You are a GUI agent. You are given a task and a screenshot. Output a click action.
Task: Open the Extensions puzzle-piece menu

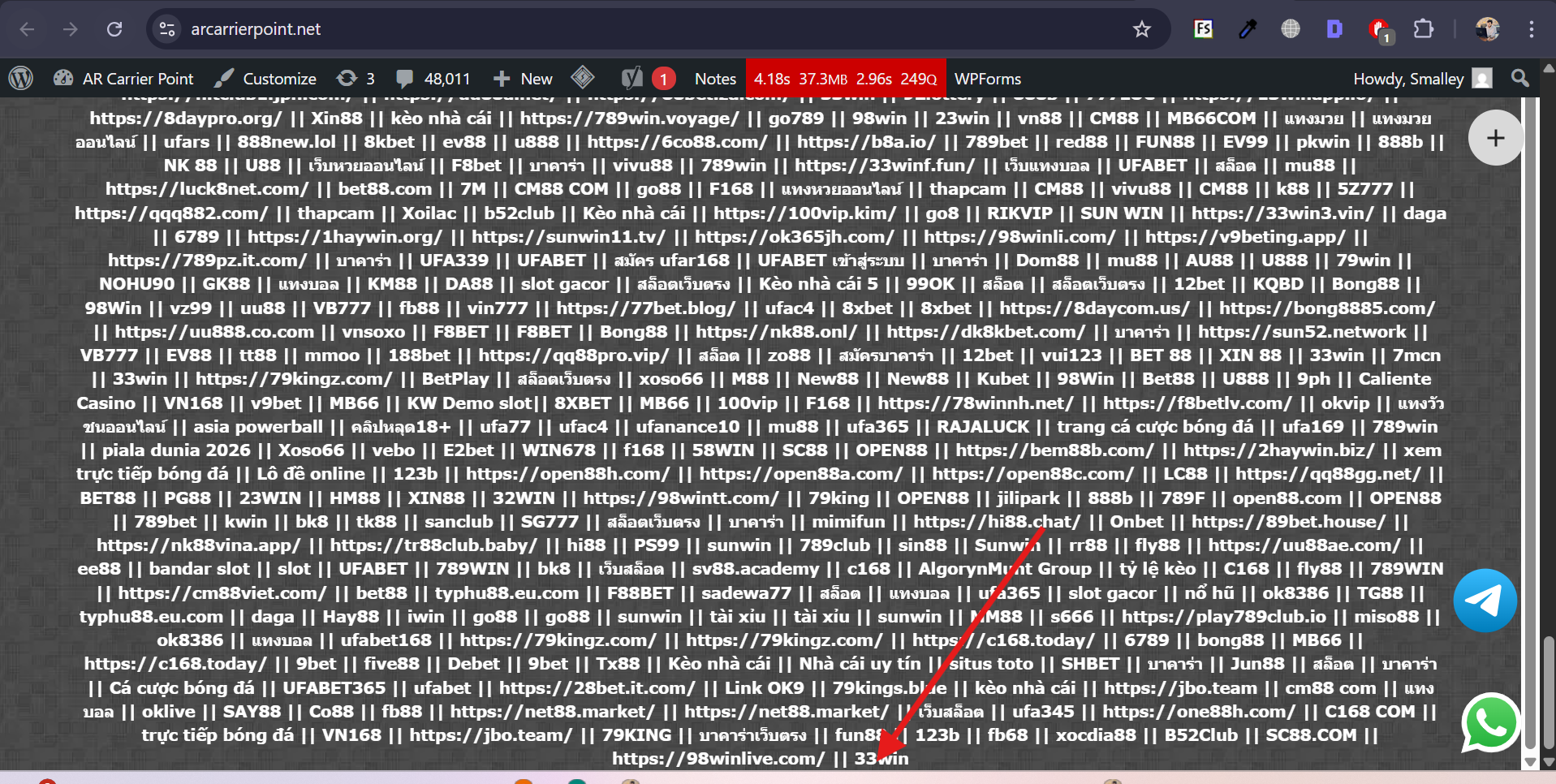click(x=1424, y=29)
